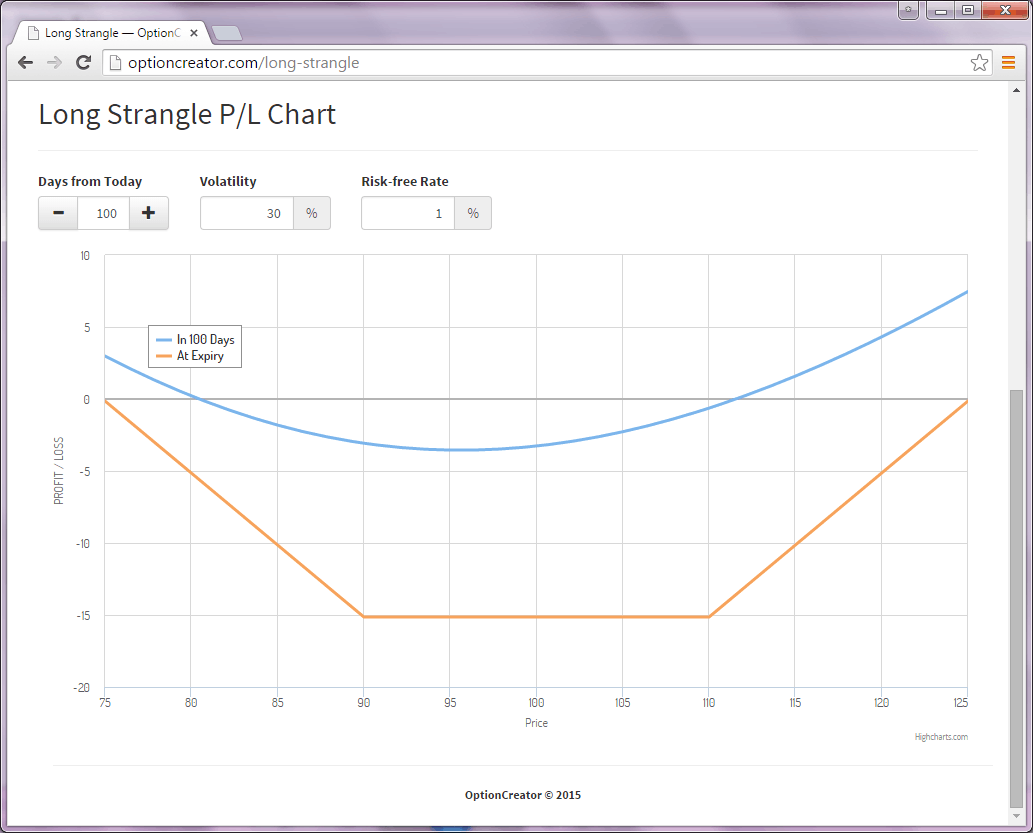
Task: Reload the page with the refresh icon
Action: point(84,62)
